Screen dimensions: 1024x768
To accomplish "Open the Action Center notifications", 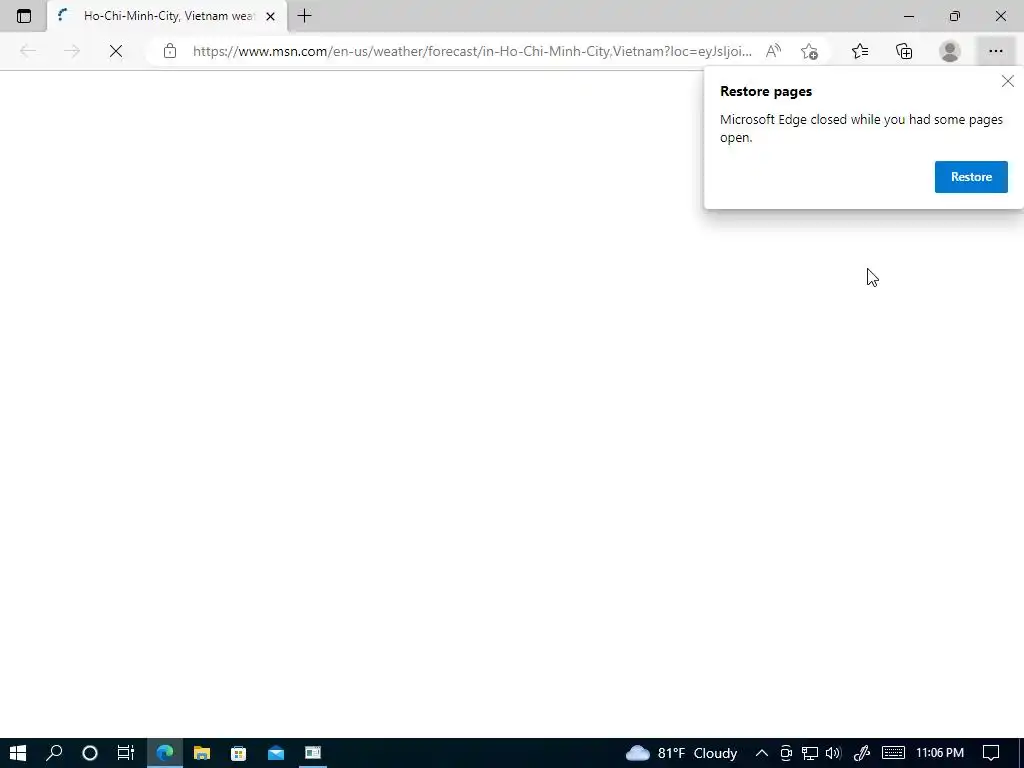I will [991, 753].
